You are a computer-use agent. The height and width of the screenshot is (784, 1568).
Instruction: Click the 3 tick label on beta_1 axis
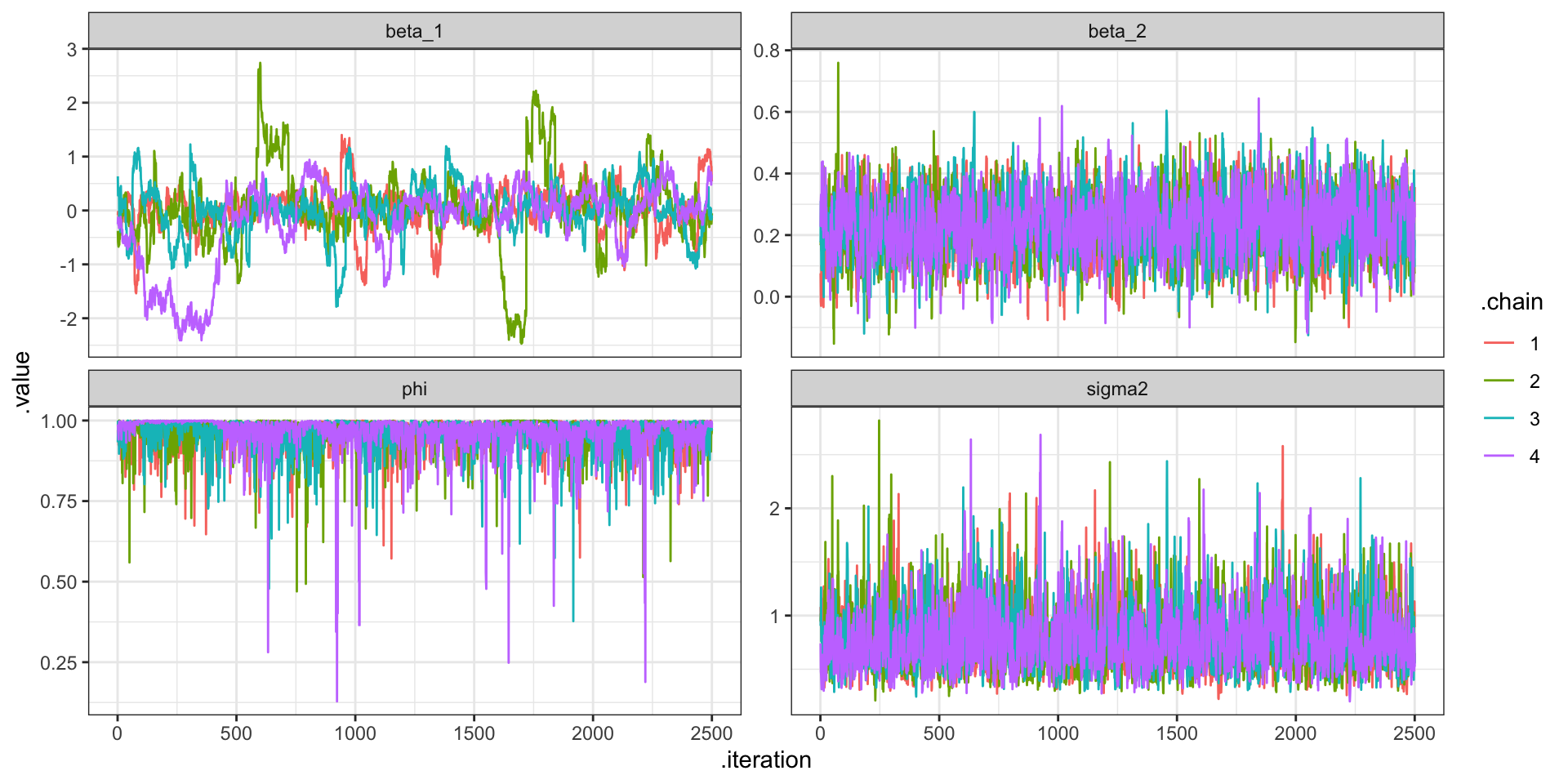click(72, 50)
